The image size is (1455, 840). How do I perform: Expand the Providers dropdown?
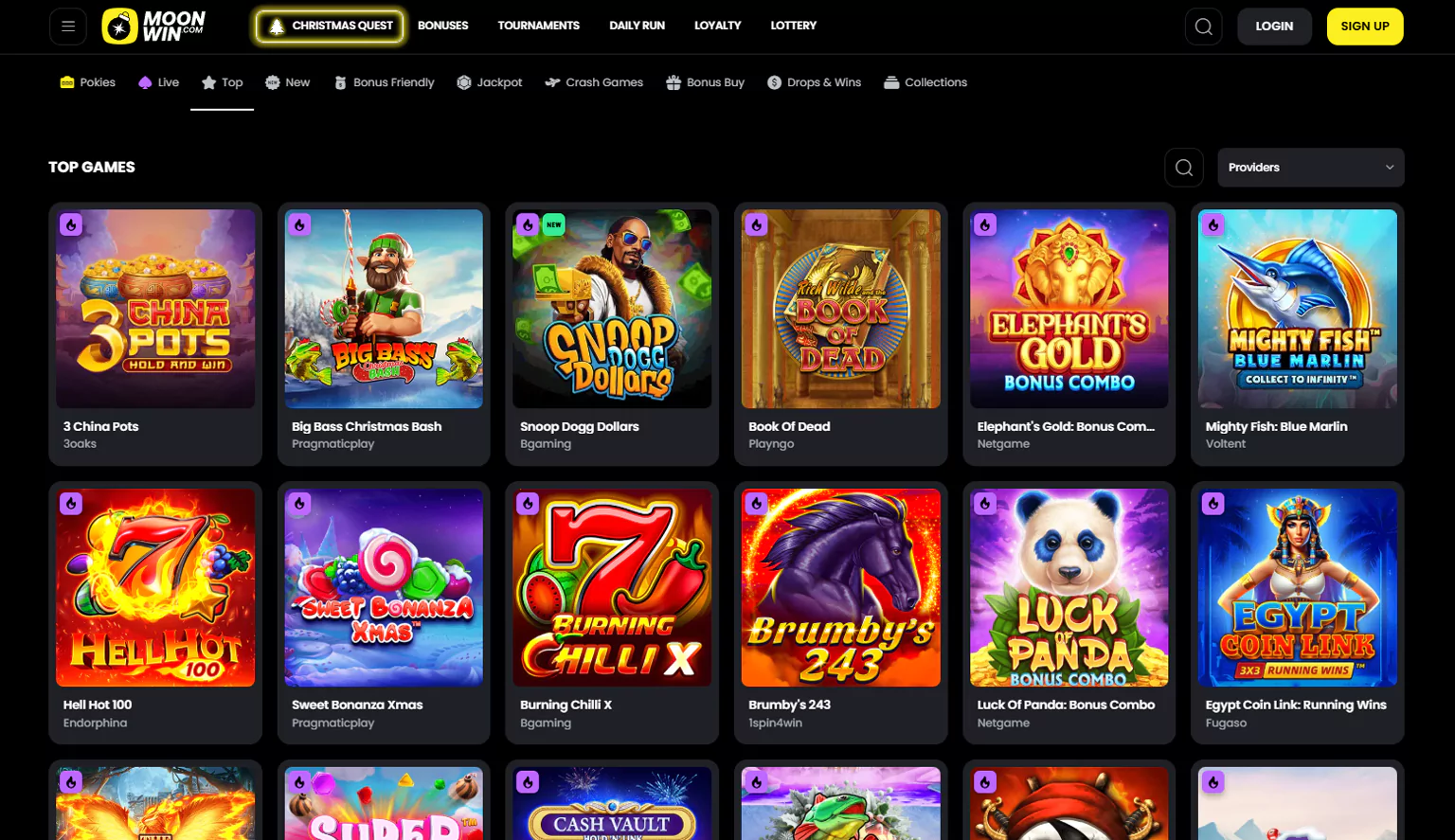[x=1310, y=168]
